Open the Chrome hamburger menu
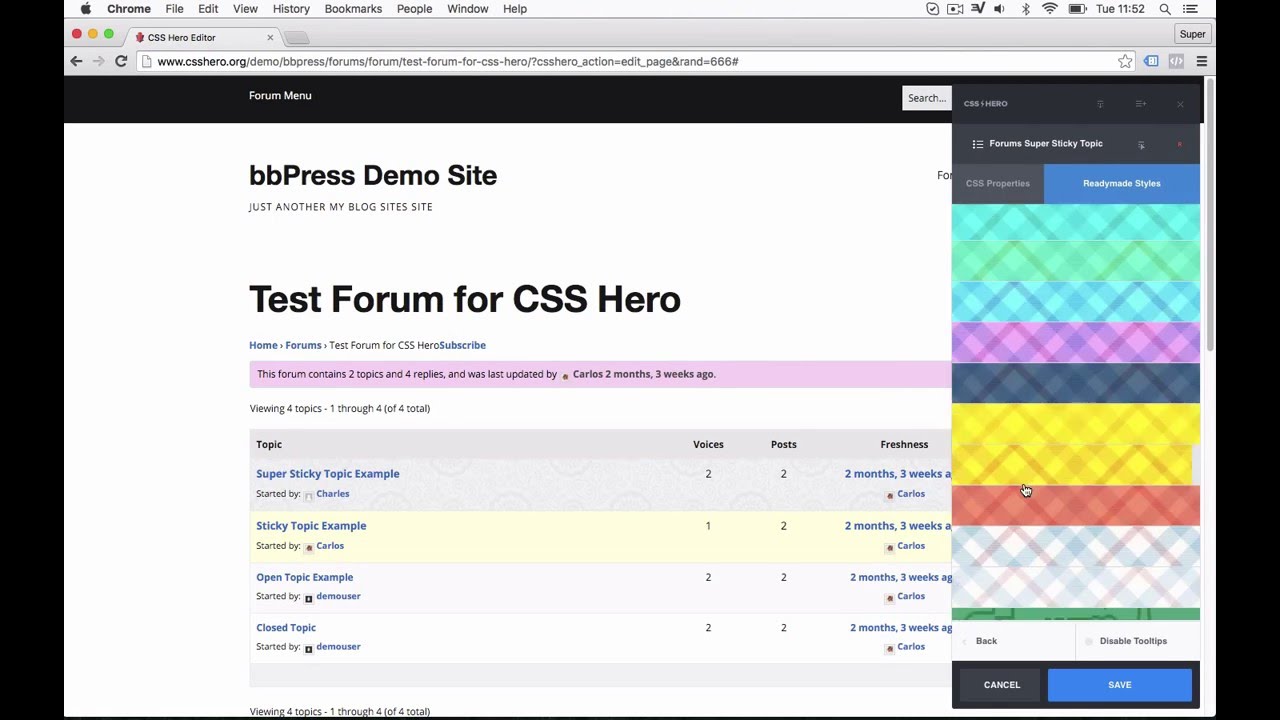 (x=1201, y=61)
